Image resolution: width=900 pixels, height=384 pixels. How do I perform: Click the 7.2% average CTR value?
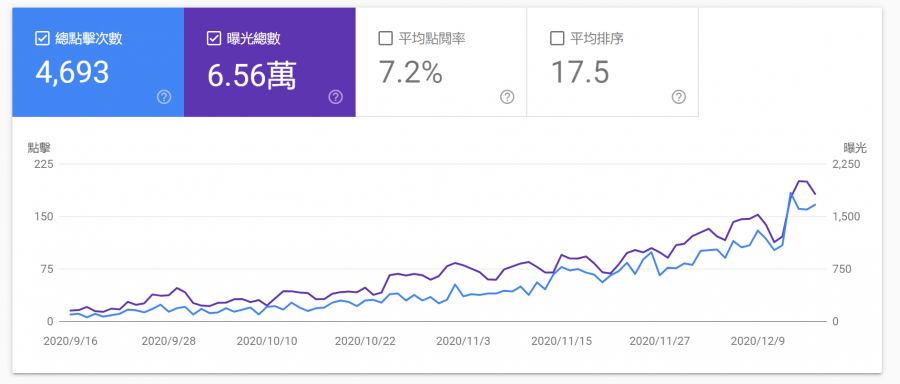[410, 73]
